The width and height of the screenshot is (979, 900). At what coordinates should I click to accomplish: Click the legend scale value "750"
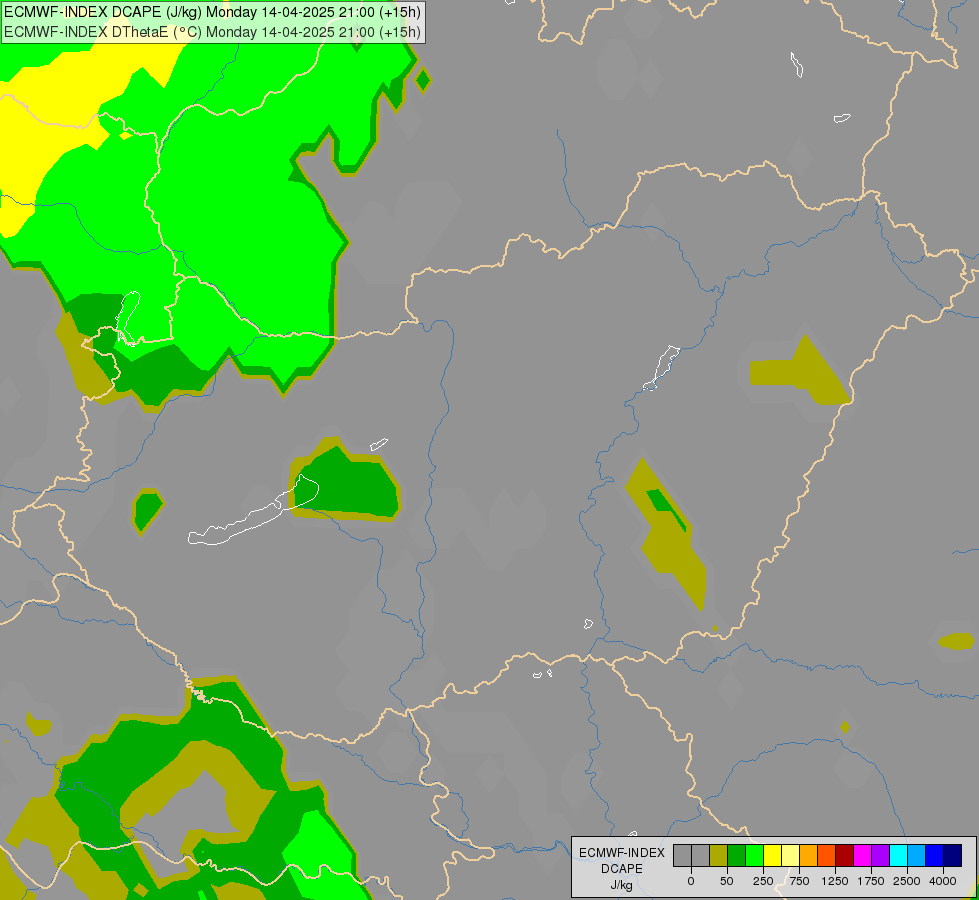click(799, 881)
